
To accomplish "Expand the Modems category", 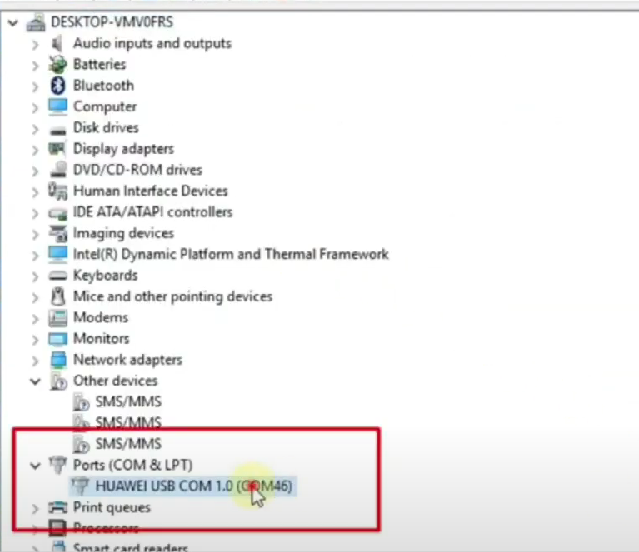I will [x=35, y=319].
